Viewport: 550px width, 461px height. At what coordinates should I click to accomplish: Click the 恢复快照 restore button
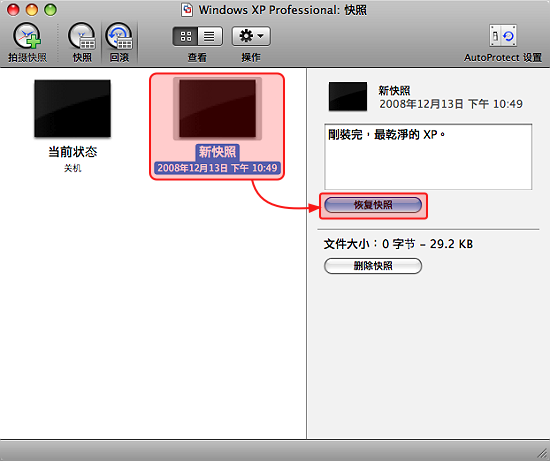point(373,205)
